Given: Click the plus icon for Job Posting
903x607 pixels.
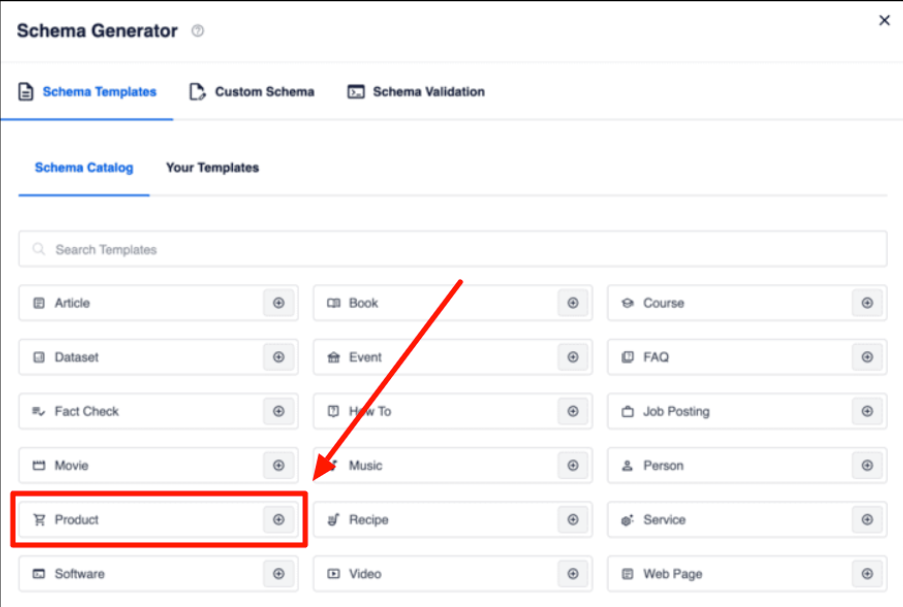Looking at the screenshot, I should (x=867, y=411).
